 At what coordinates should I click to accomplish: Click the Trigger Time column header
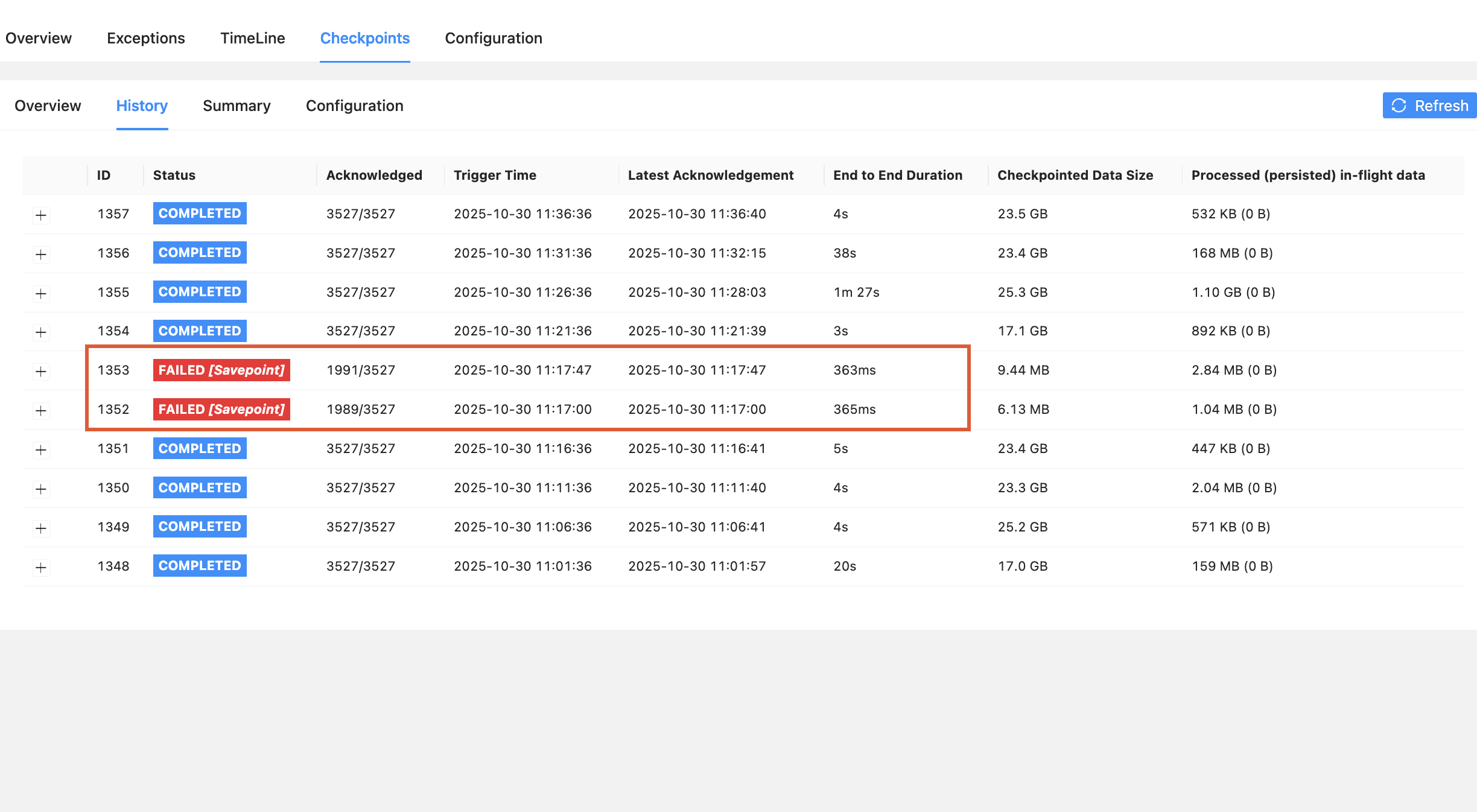pyautogui.click(x=495, y=175)
